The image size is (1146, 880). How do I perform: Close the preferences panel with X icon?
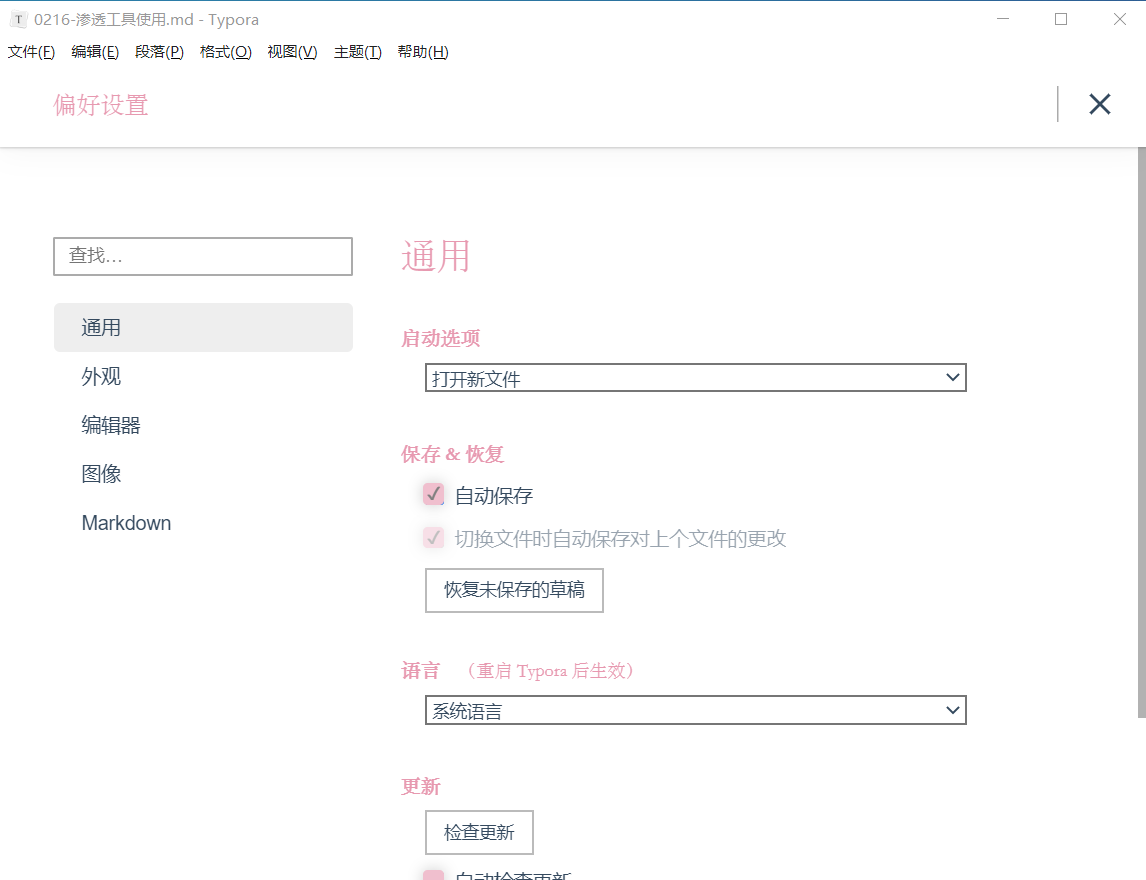1099,105
